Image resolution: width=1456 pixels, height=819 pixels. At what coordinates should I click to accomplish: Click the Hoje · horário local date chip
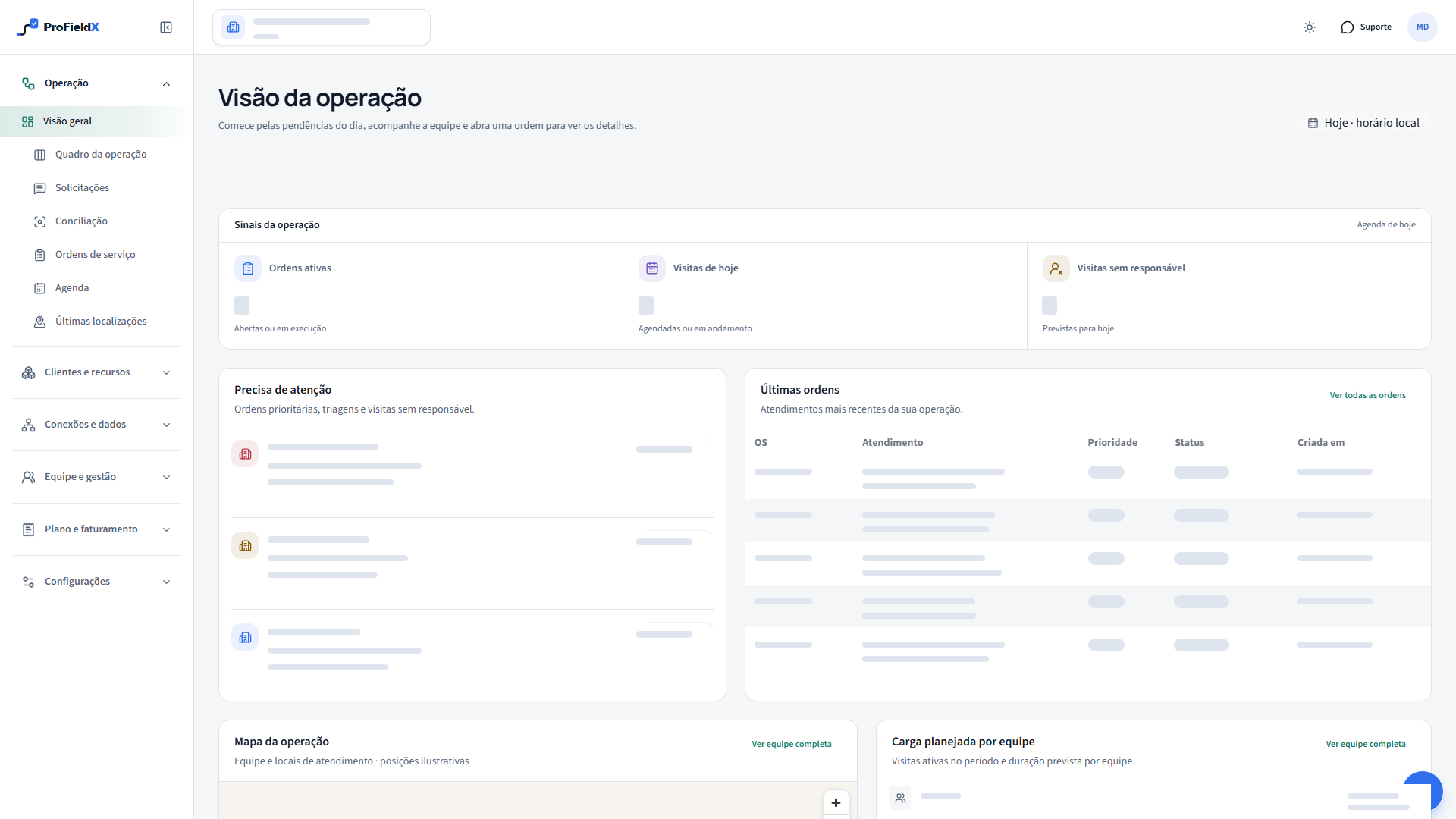tap(1363, 123)
